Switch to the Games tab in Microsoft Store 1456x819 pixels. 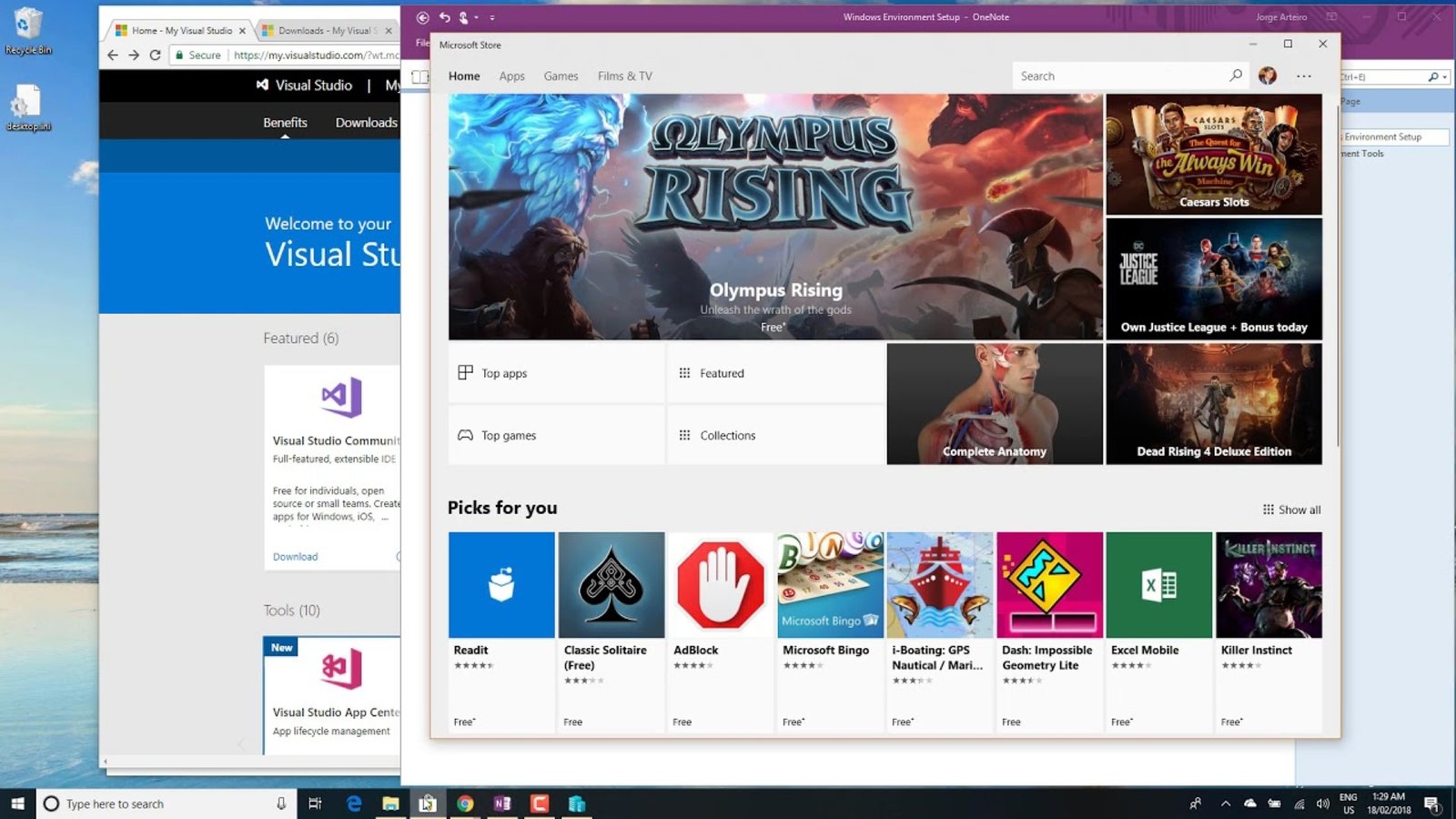[x=561, y=76]
